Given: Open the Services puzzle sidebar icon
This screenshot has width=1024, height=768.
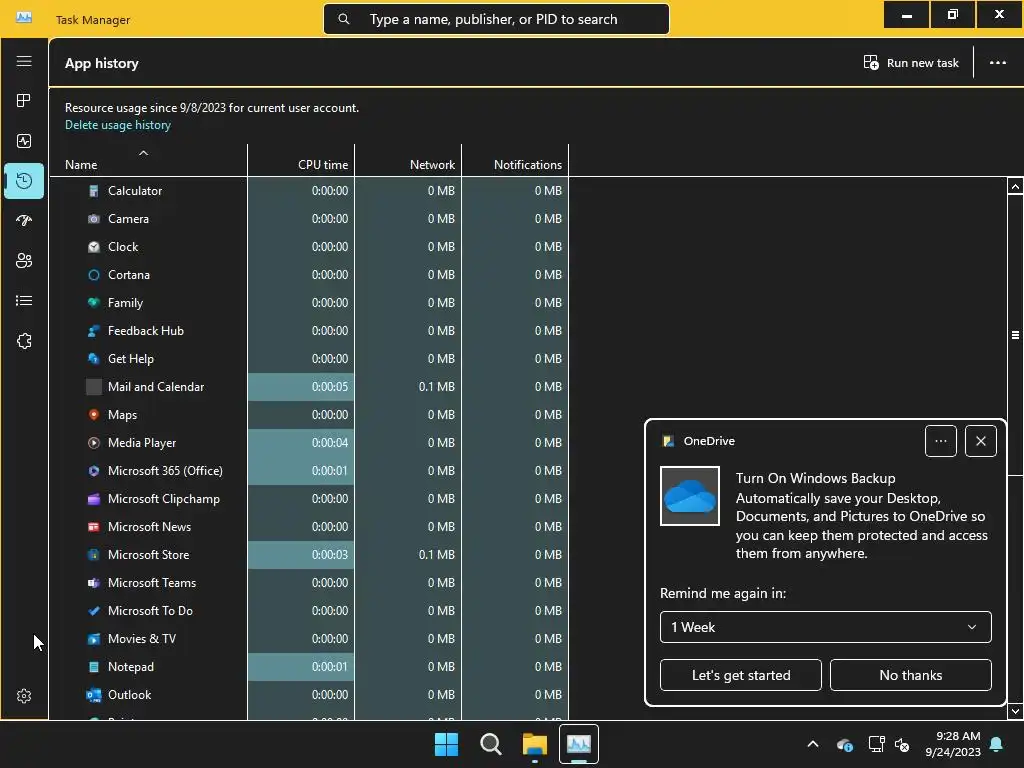Looking at the screenshot, I should tap(24, 341).
